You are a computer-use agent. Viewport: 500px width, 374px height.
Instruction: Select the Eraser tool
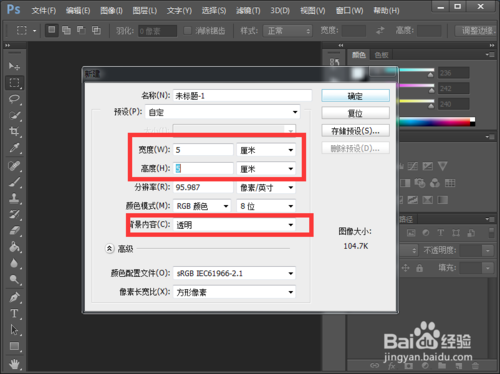[x=14, y=230]
